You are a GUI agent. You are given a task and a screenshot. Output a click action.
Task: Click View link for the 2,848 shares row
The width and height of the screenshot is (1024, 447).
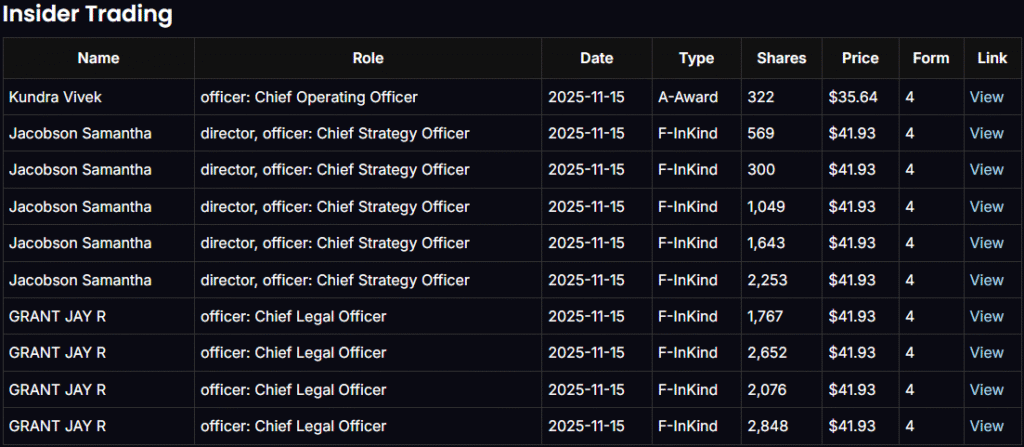[986, 426]
